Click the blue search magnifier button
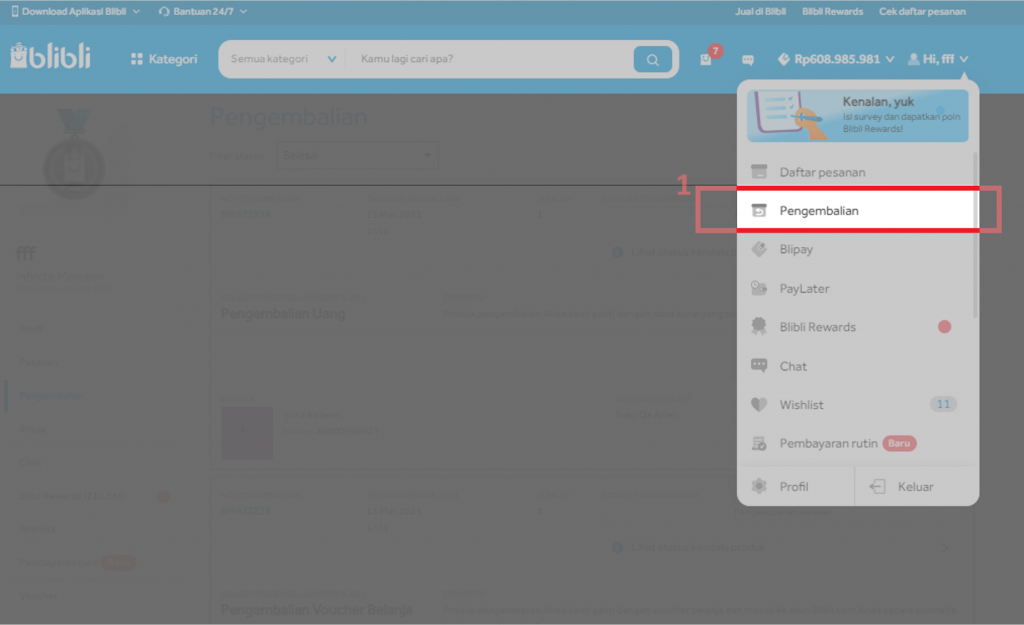1024x625 pixels. click(652, 59)
